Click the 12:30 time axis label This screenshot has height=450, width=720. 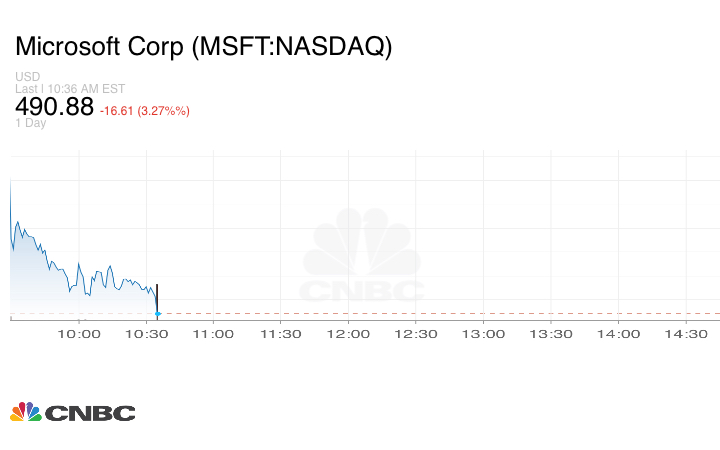(x=417, y=334)
